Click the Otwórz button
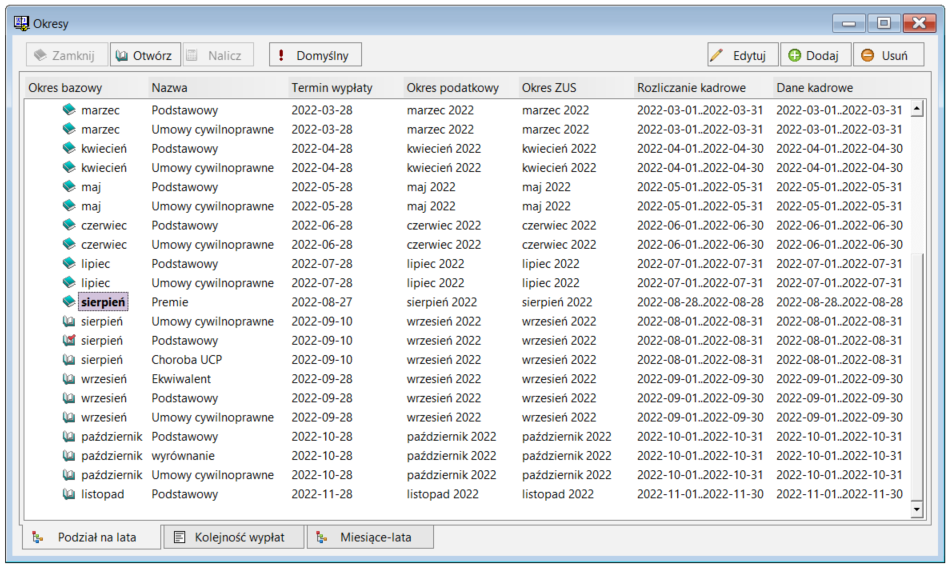 (x=145, y=55)
